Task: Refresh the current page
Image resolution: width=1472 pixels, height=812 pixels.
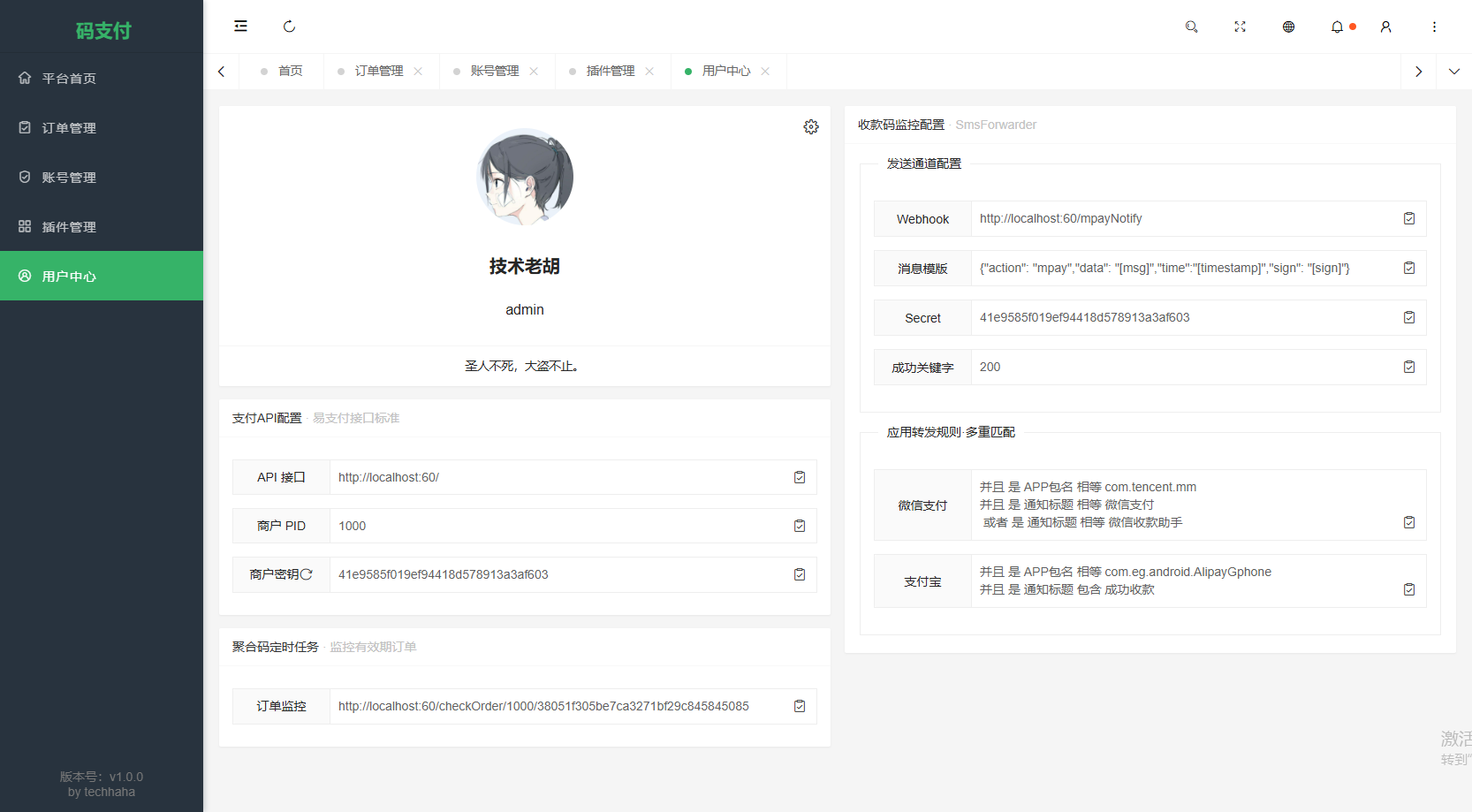Action: tap(289, 27)
